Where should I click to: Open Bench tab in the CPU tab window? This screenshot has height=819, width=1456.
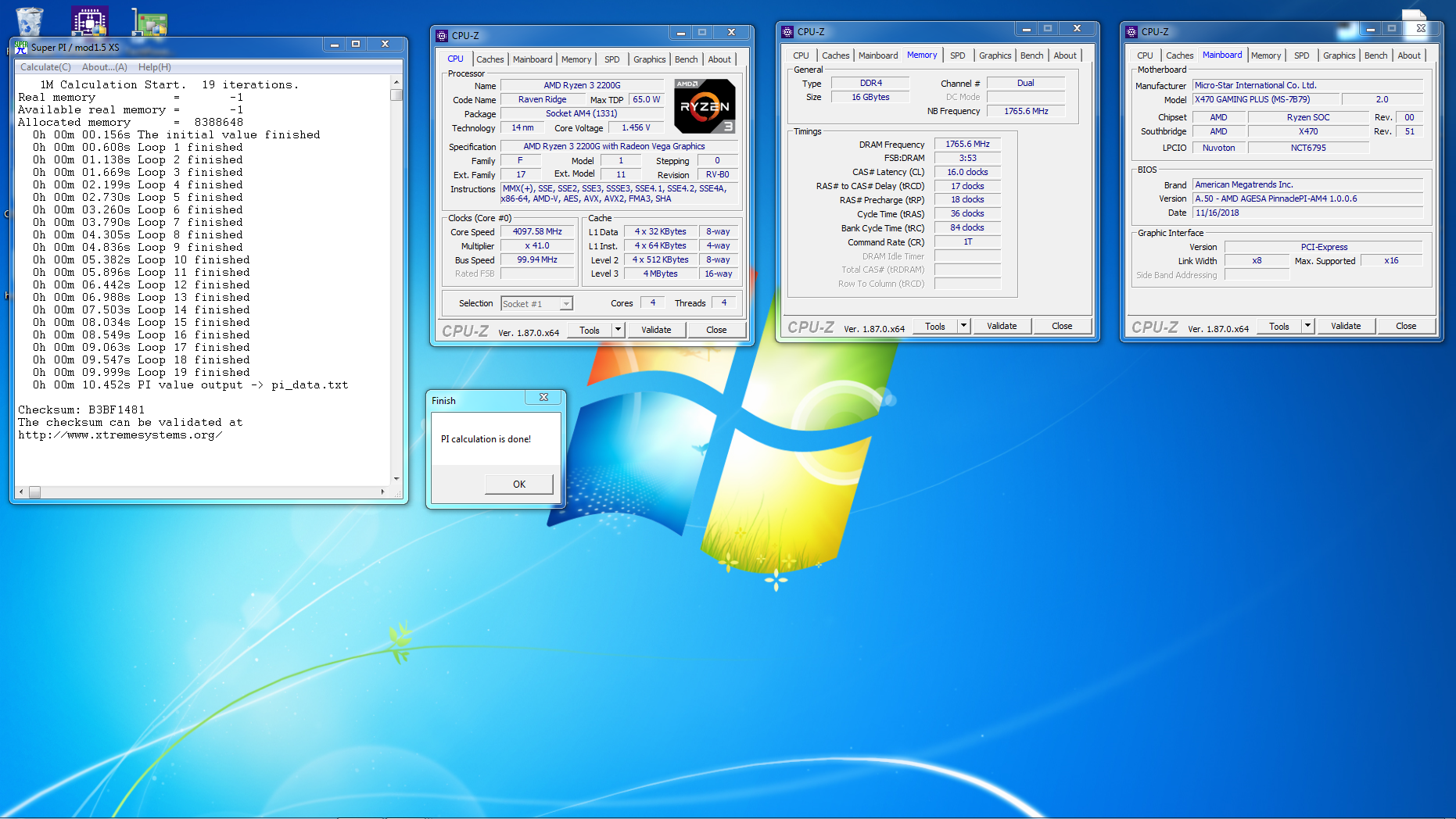click(x=687, y=59)
